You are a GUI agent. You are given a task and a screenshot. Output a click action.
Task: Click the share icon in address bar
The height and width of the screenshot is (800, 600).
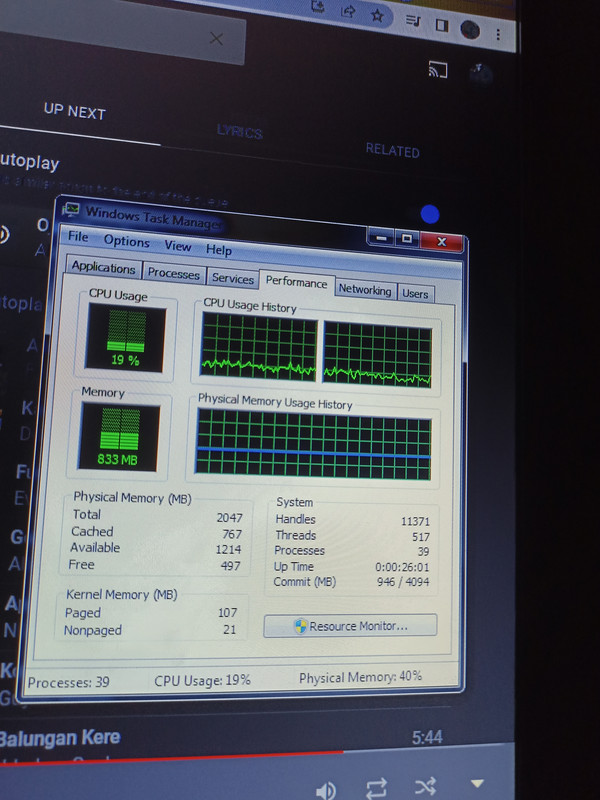348,10
